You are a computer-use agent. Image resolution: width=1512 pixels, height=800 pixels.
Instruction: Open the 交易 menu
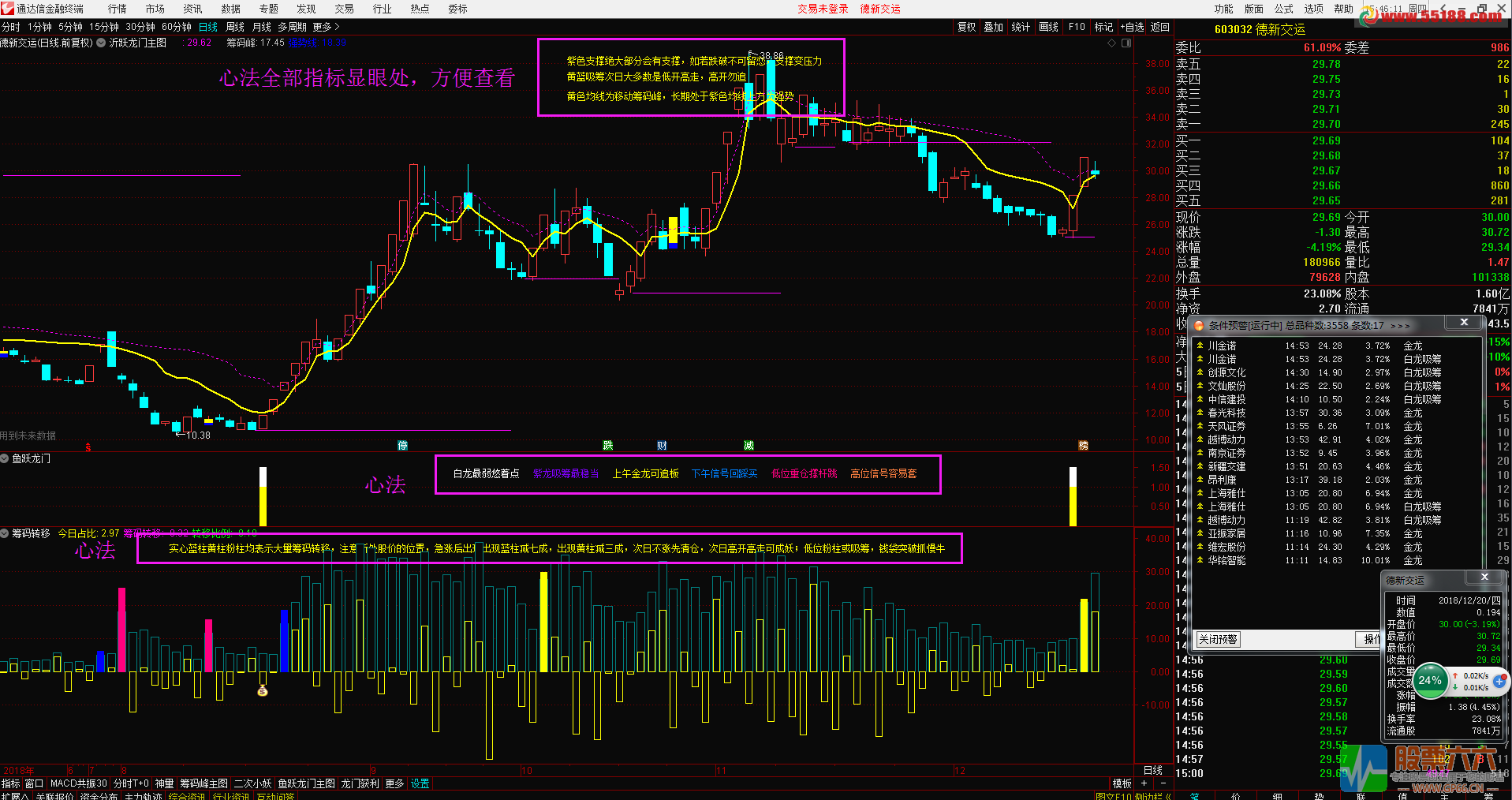(x=345, y=9)
